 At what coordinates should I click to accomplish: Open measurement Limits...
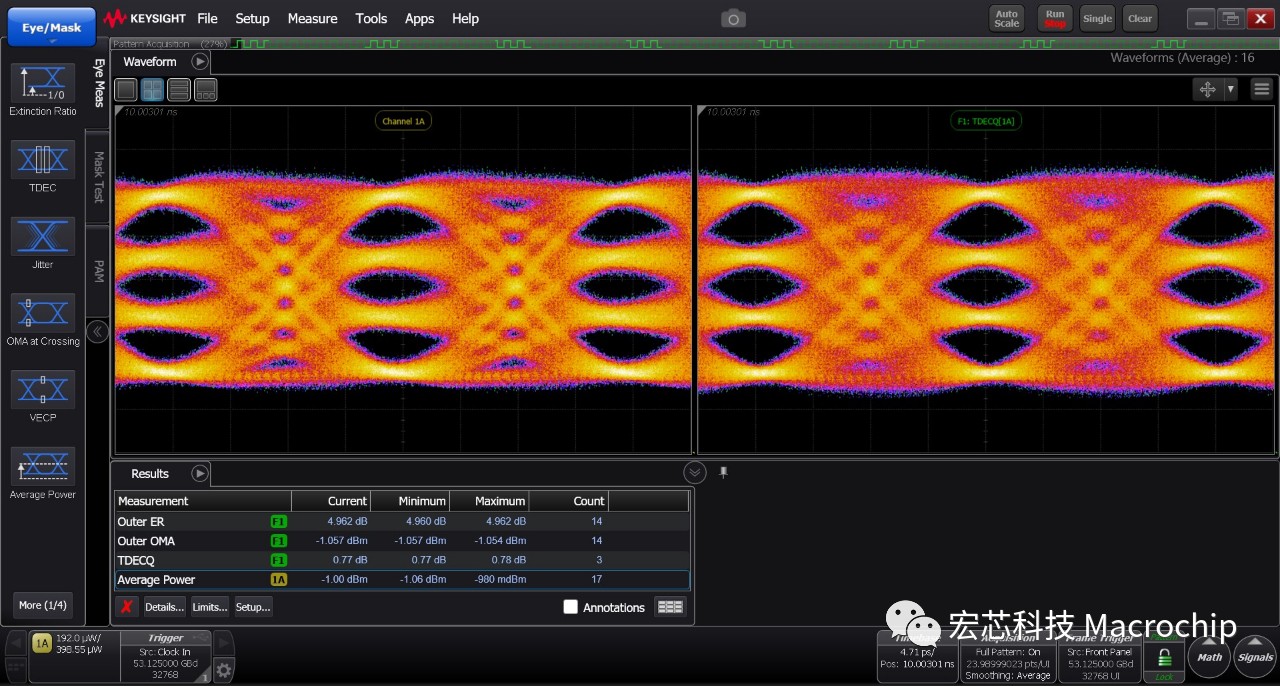pyautogui.click(x=210, y=607)
